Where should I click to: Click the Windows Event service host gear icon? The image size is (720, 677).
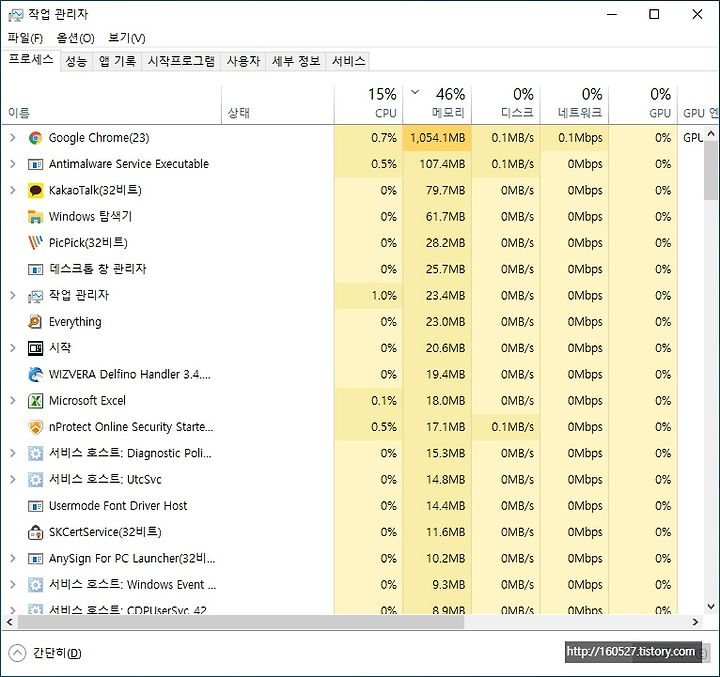[x=35, y=585]
